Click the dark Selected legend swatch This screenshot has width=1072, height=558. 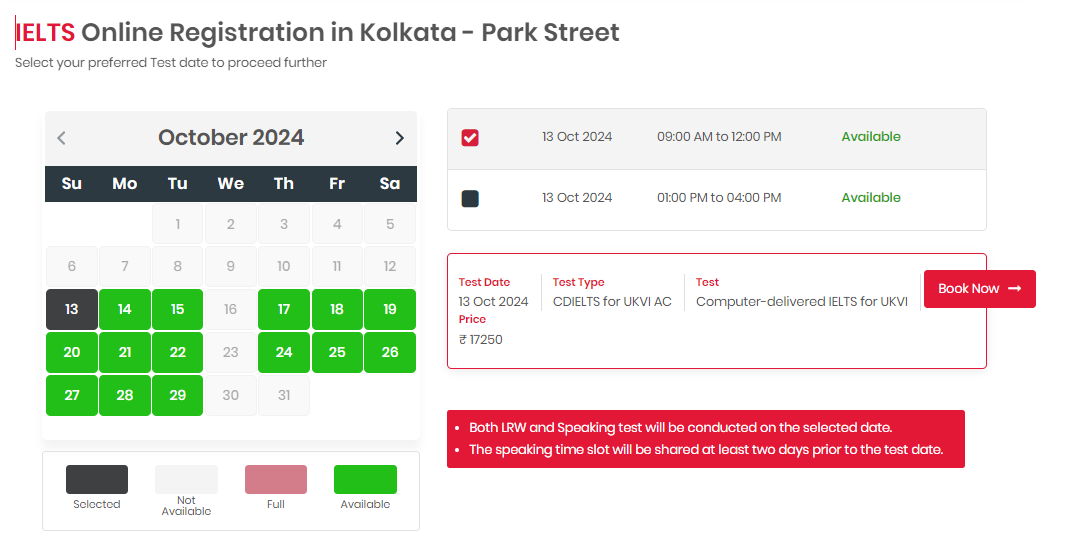(x=97, y=480)
